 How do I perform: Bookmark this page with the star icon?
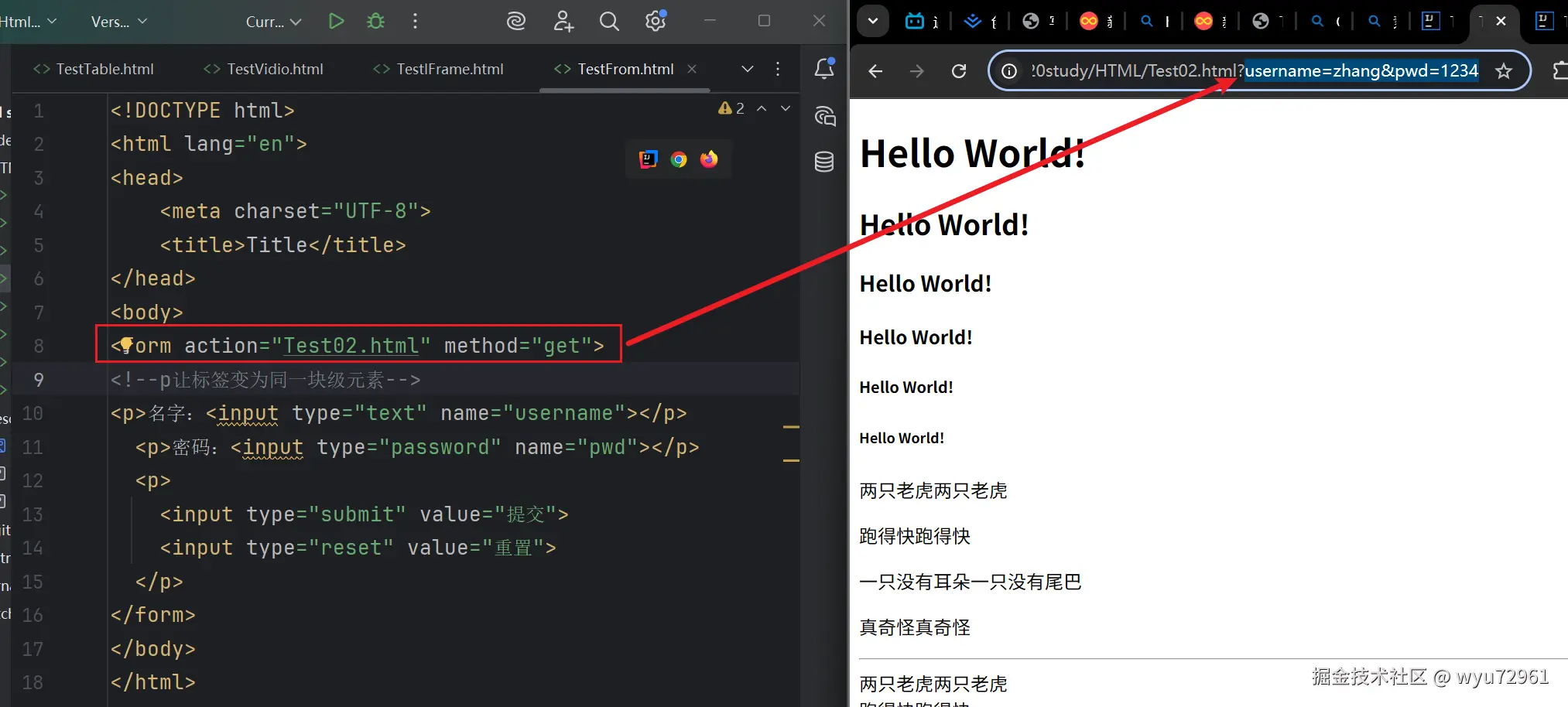[x=1504, y=71]
